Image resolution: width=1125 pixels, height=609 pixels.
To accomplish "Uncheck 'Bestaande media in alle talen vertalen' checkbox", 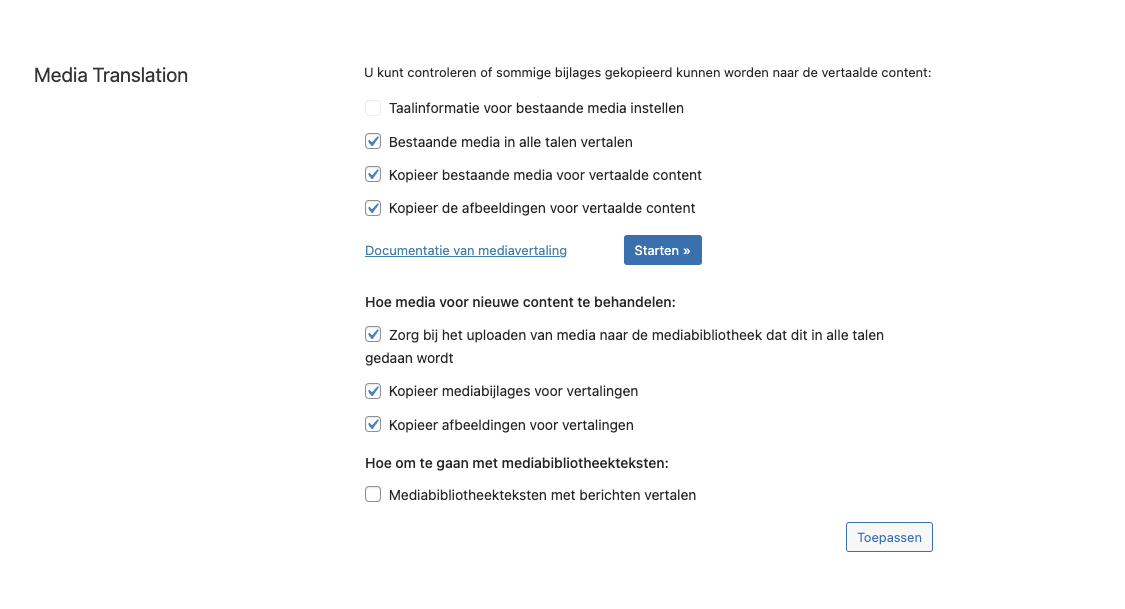I will pyautogui.click(x=372, y=141).
